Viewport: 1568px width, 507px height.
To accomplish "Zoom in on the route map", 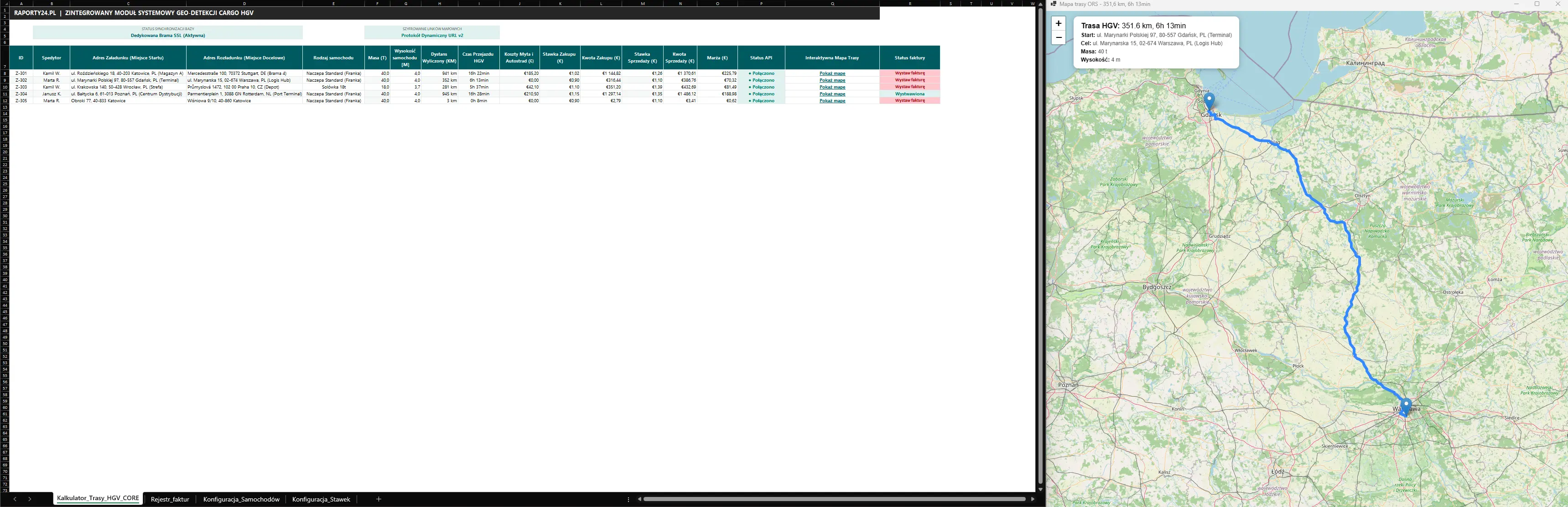I will [x=1059, y=24].
